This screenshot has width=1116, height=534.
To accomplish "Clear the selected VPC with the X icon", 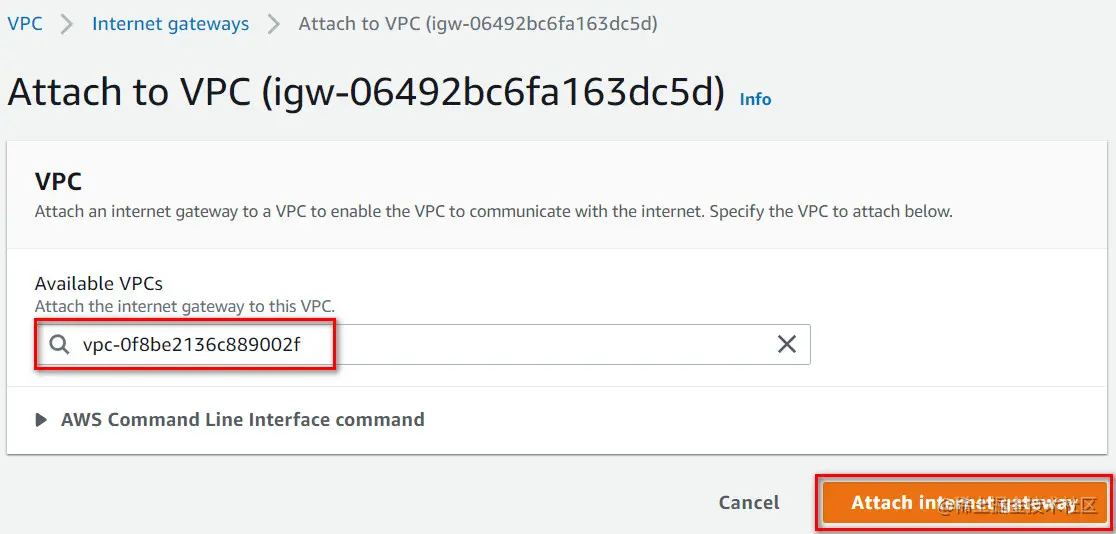I will (786, 345).
